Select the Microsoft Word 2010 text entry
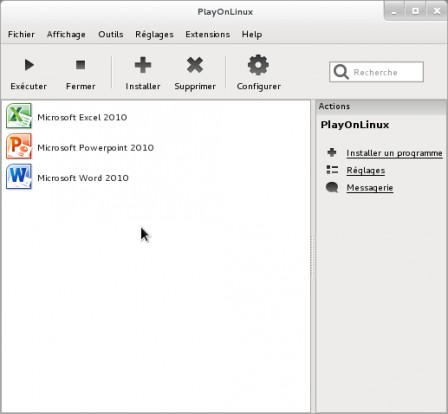This screenshot has width=448, height=414. click(x=83, y=178)
